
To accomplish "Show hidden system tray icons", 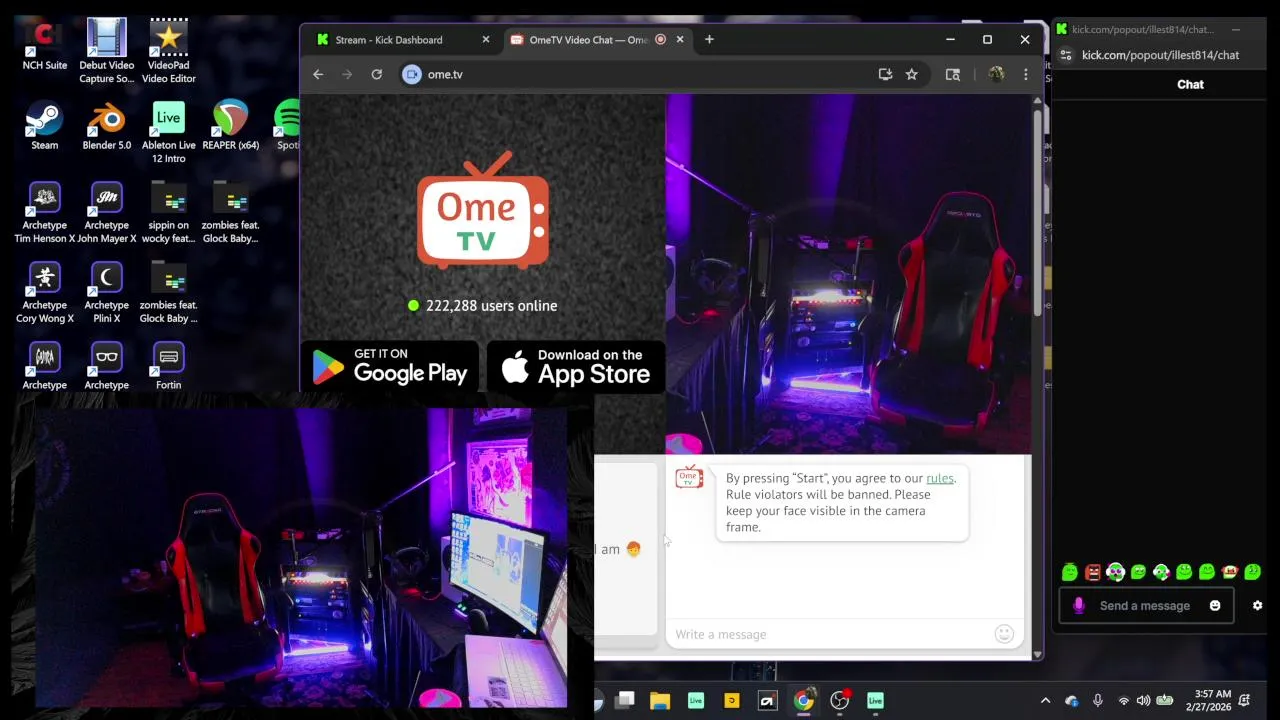I will pyautogui.click(x=1045, y=701).
